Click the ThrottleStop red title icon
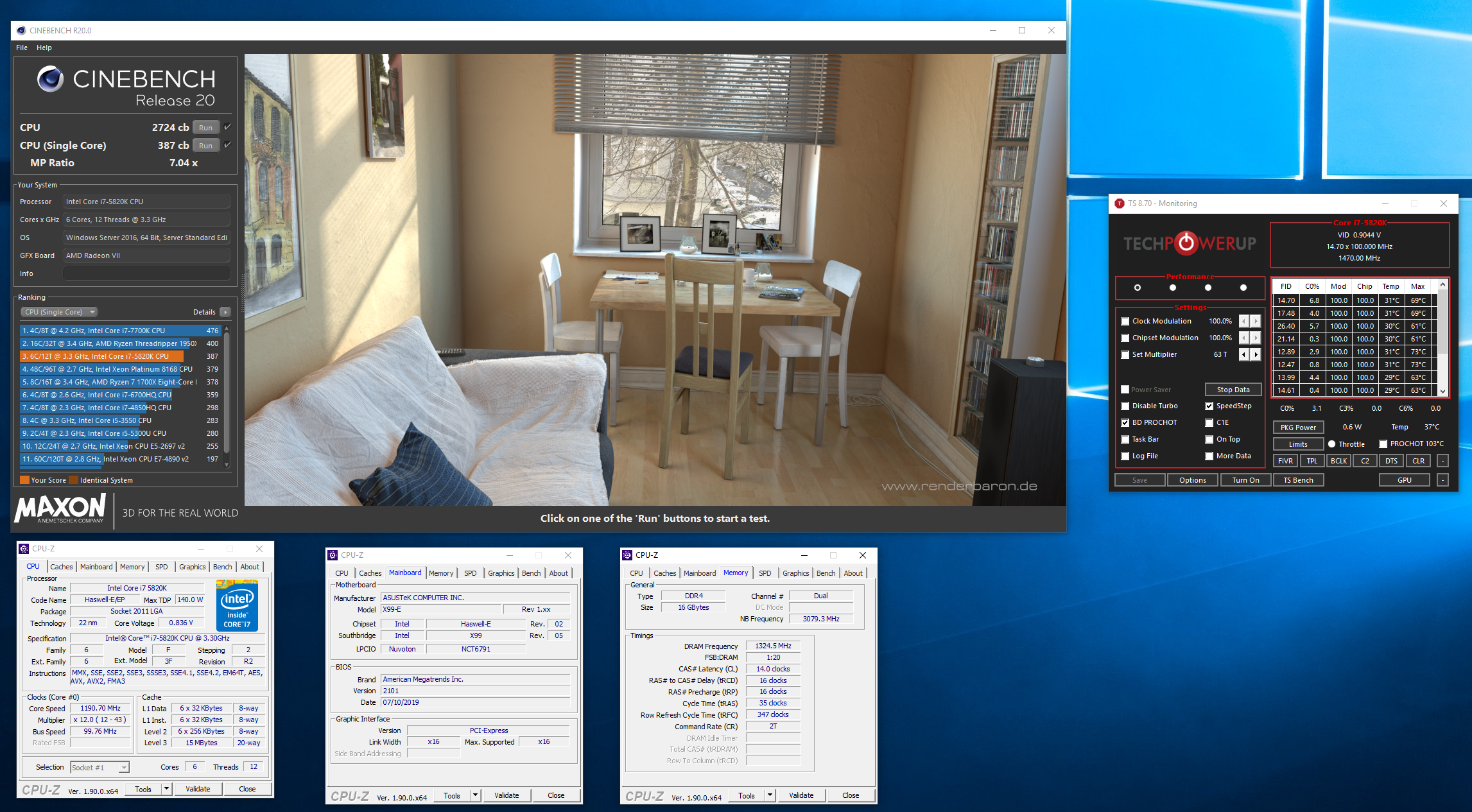This screenshot has width=1472, height=812. 1120,203
